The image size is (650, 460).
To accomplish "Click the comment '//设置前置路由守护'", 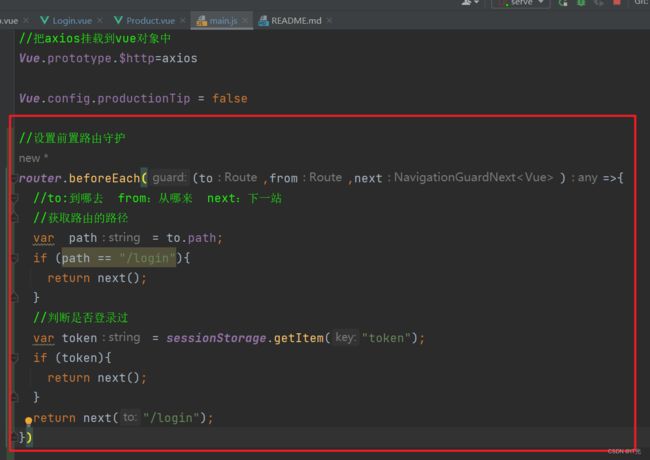I will (x=72, y=138).
